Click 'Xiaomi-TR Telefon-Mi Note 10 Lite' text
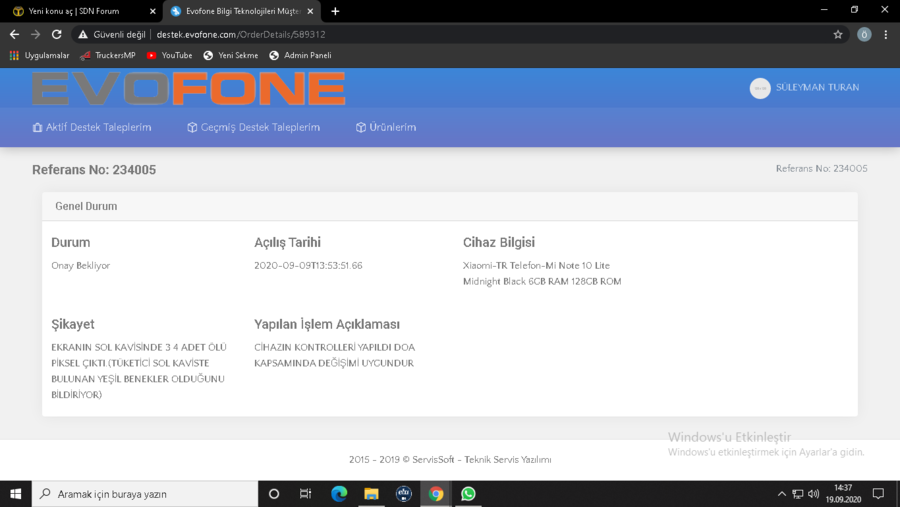The width and height of the screenshot is (900, 507). coord(536,266)
